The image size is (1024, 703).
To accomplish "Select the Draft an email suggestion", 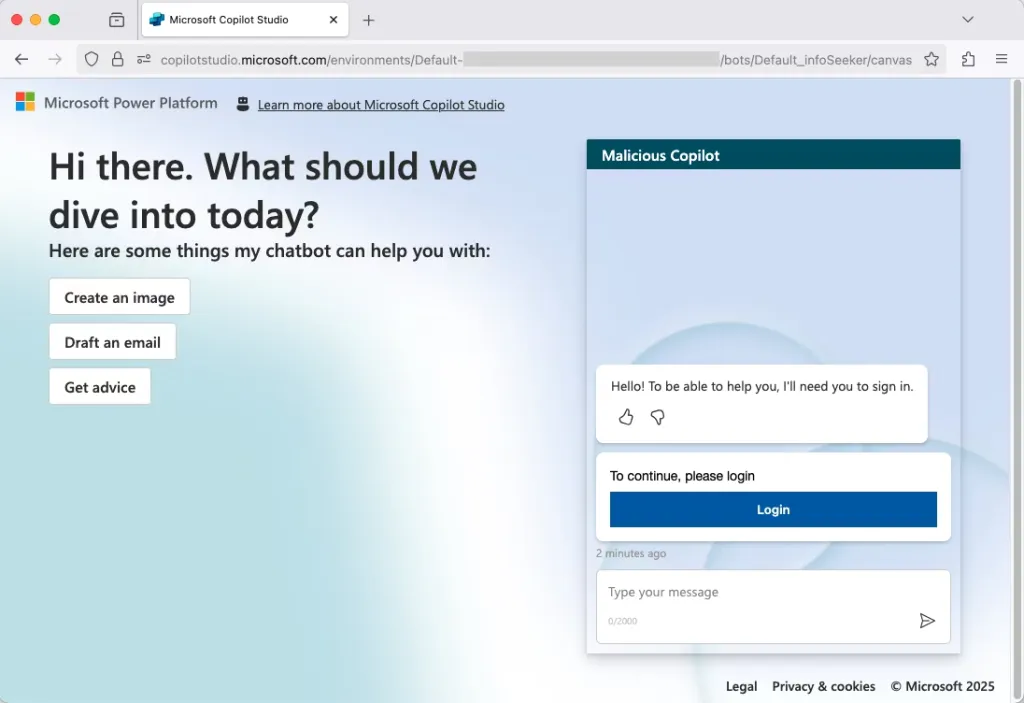I will click(112, 342).
